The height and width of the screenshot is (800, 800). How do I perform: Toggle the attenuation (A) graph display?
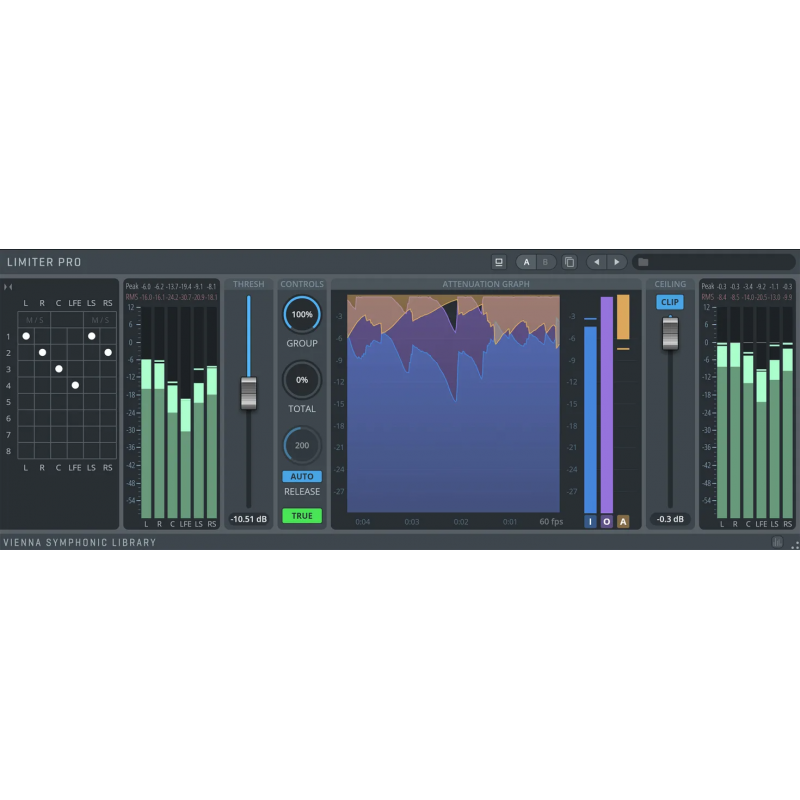[623, 521]
